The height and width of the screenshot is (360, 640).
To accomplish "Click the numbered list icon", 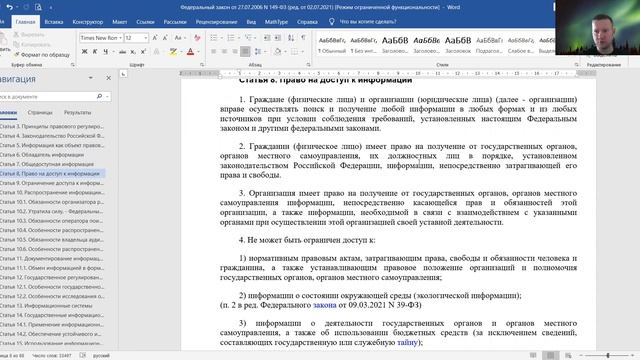I will tap(231, 38).
